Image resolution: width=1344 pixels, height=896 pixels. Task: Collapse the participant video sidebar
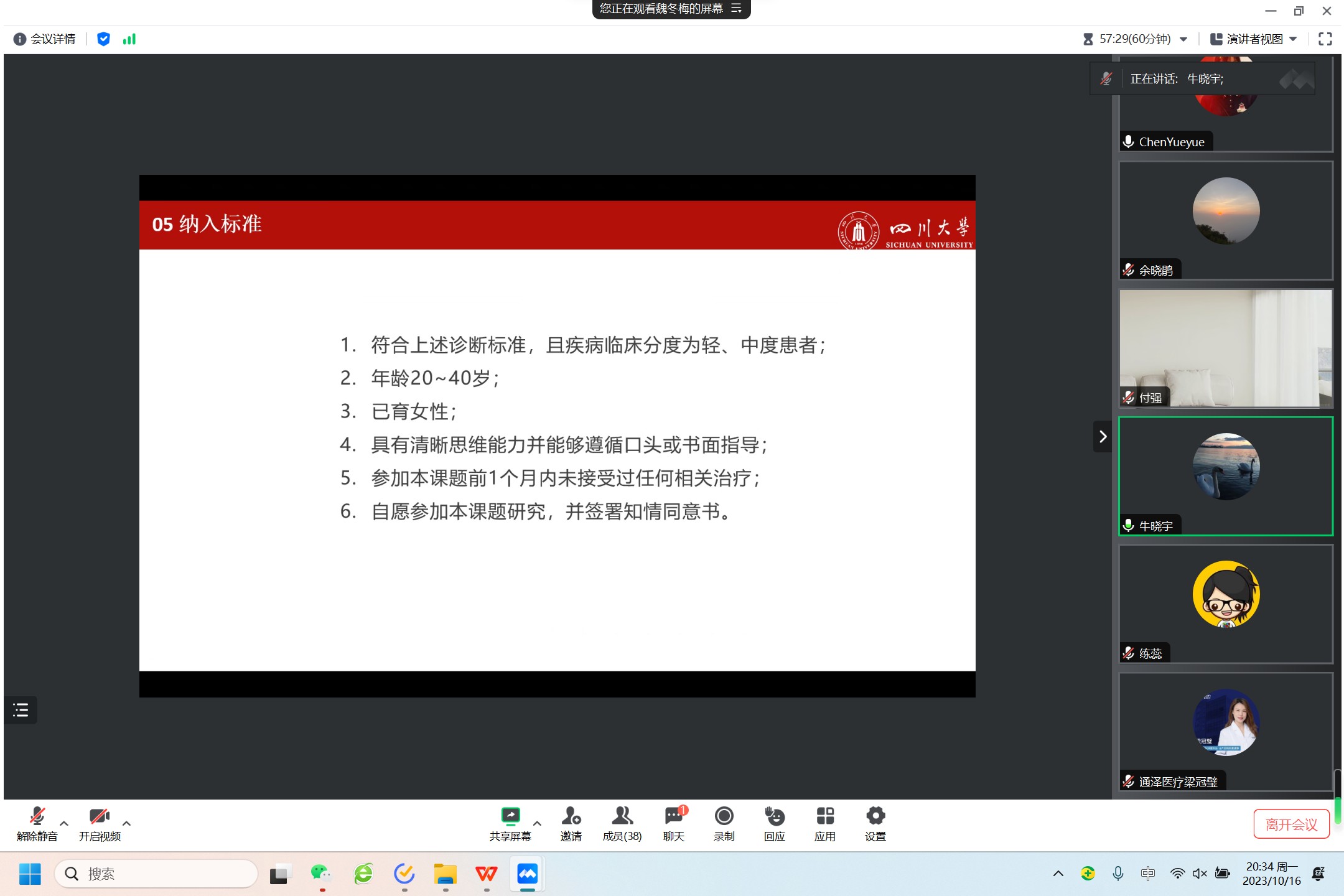click(1102, 436)
